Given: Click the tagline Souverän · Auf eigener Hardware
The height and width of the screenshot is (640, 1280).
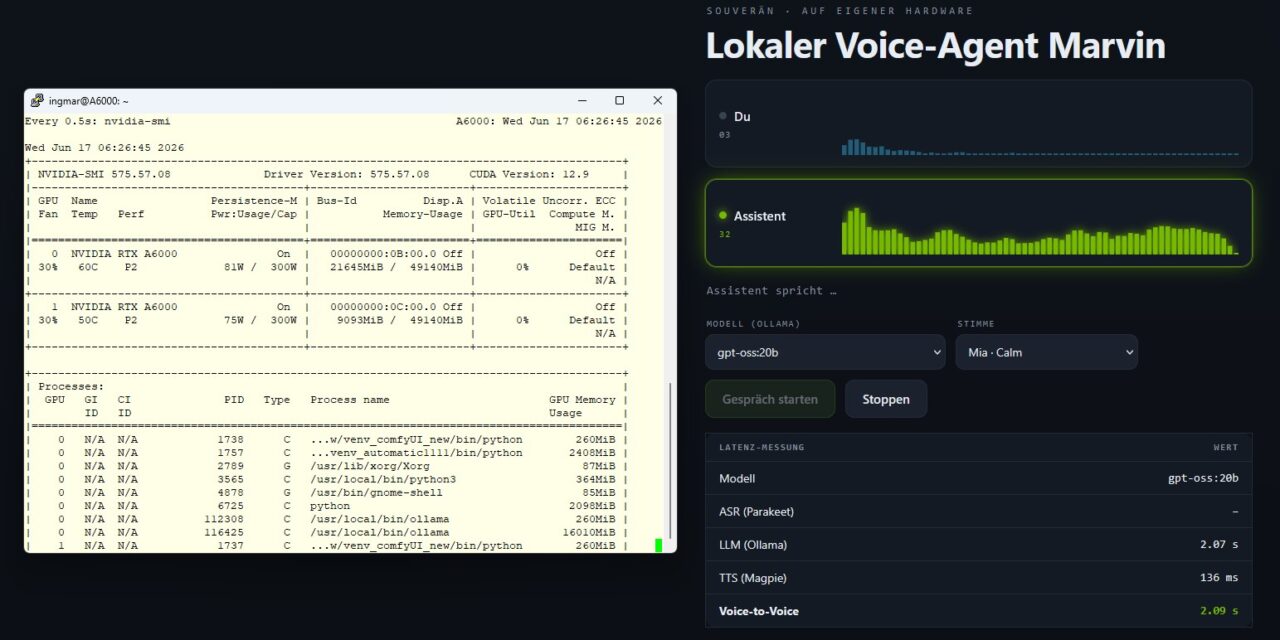Looking at the screenshot, I should click(x=839, y=11).
